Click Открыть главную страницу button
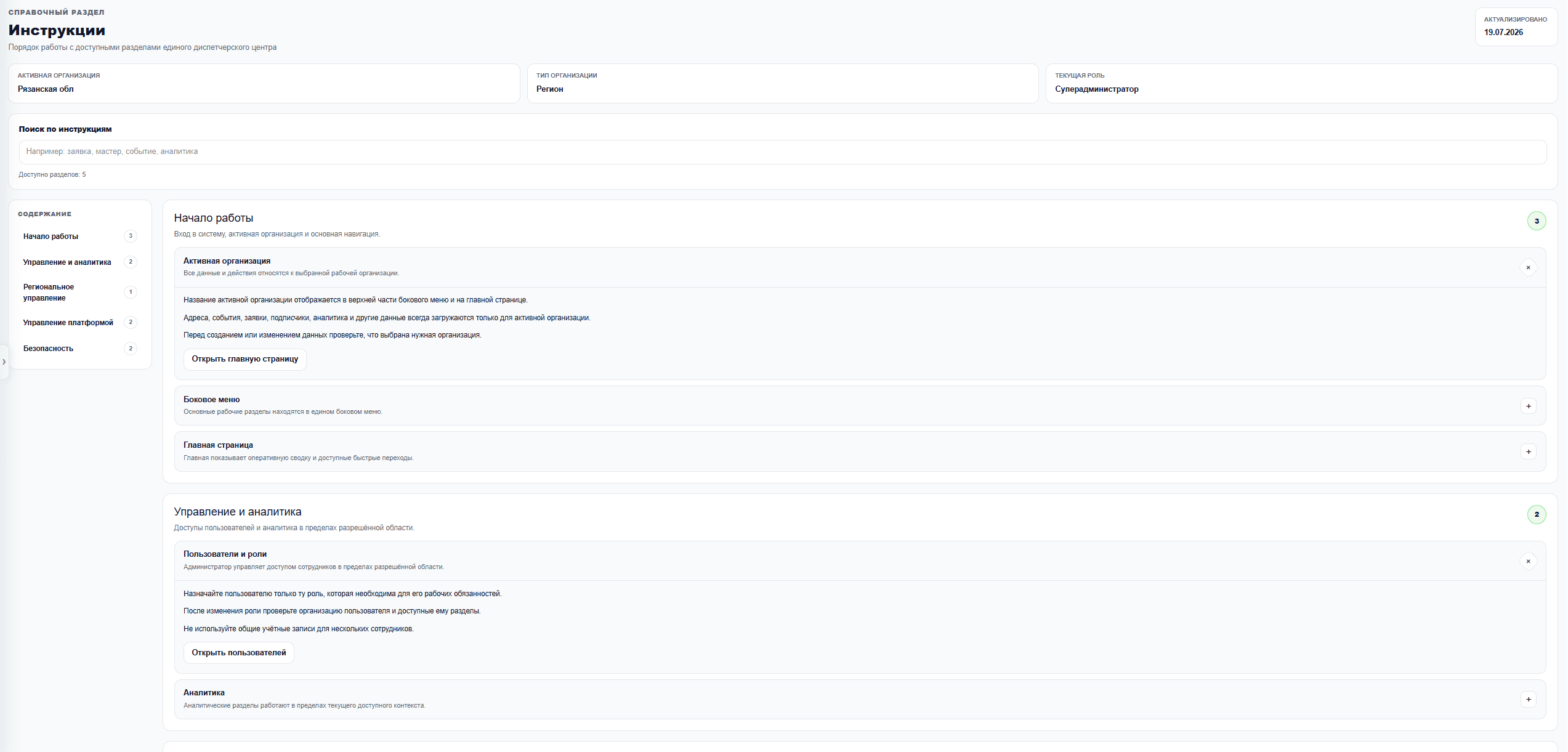 pos(244,359)
